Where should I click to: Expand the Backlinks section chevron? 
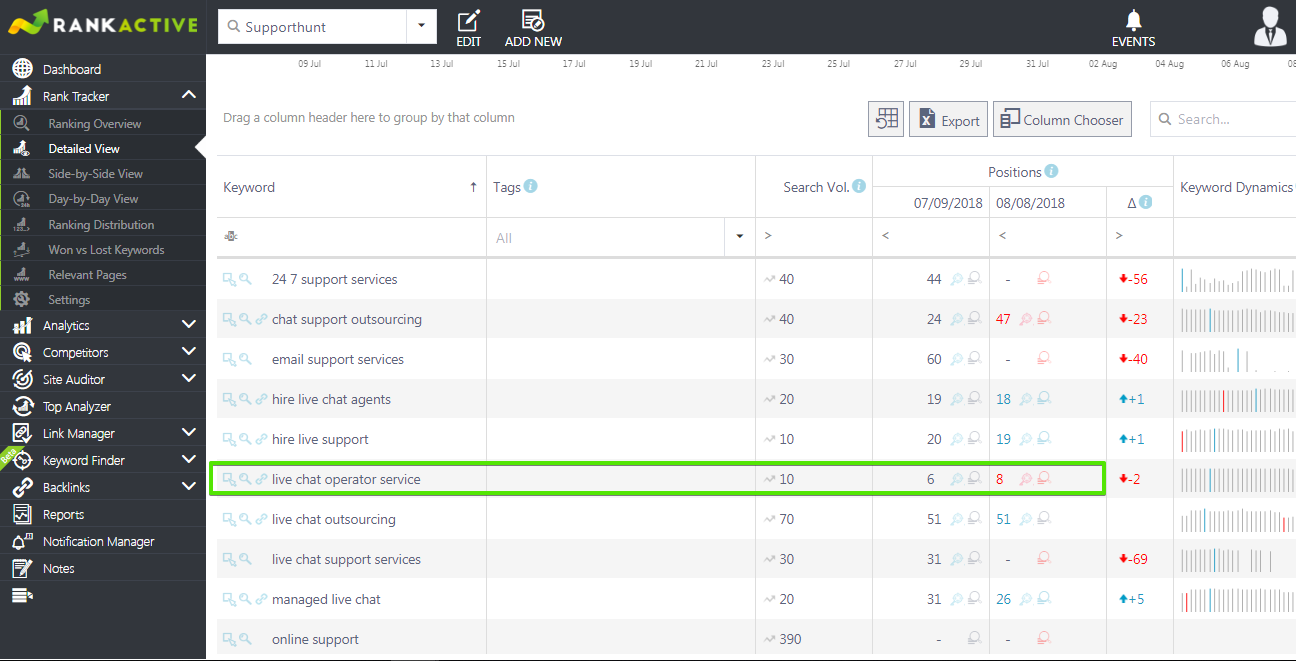pos(189,487)
